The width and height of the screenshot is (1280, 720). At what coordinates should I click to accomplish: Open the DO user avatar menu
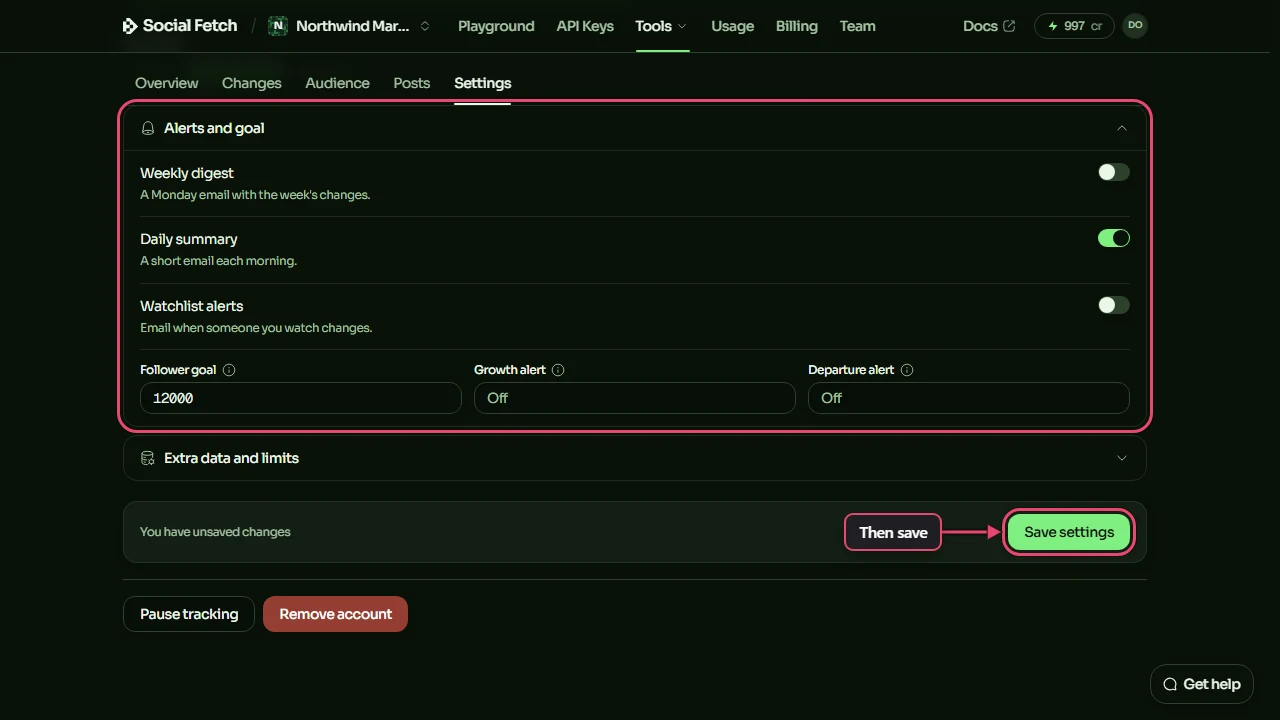pos(1135,26)
